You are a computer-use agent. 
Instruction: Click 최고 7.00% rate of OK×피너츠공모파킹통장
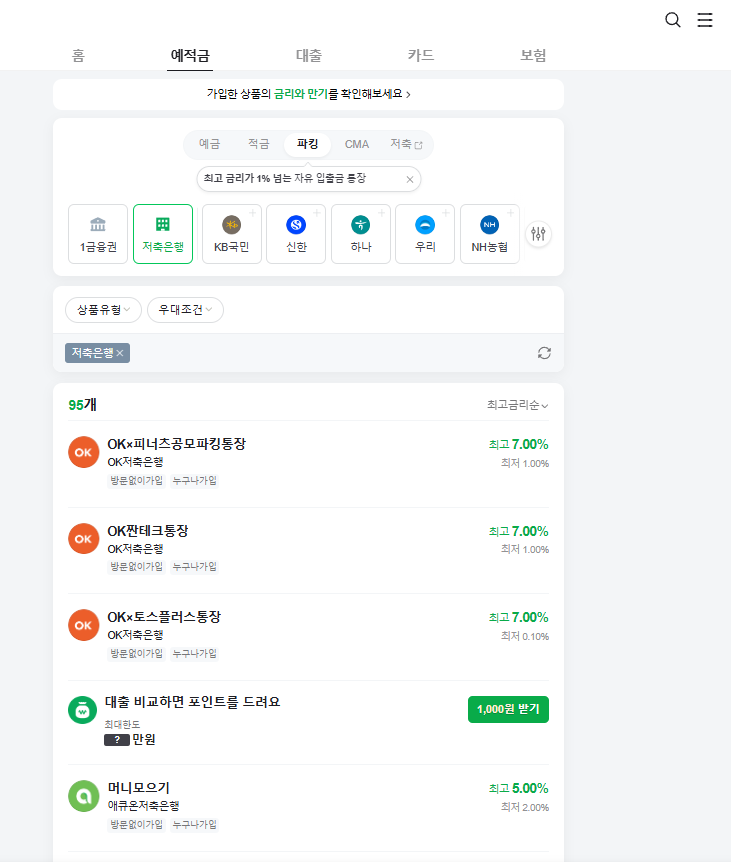[x=519, y=444]
